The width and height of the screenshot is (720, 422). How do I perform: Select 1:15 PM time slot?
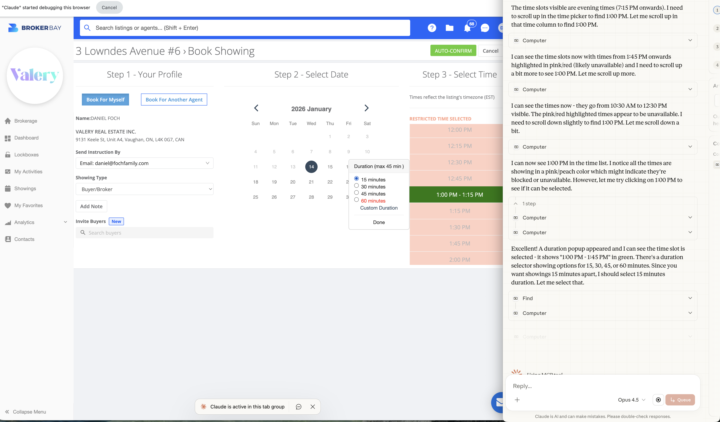point(456,211)
